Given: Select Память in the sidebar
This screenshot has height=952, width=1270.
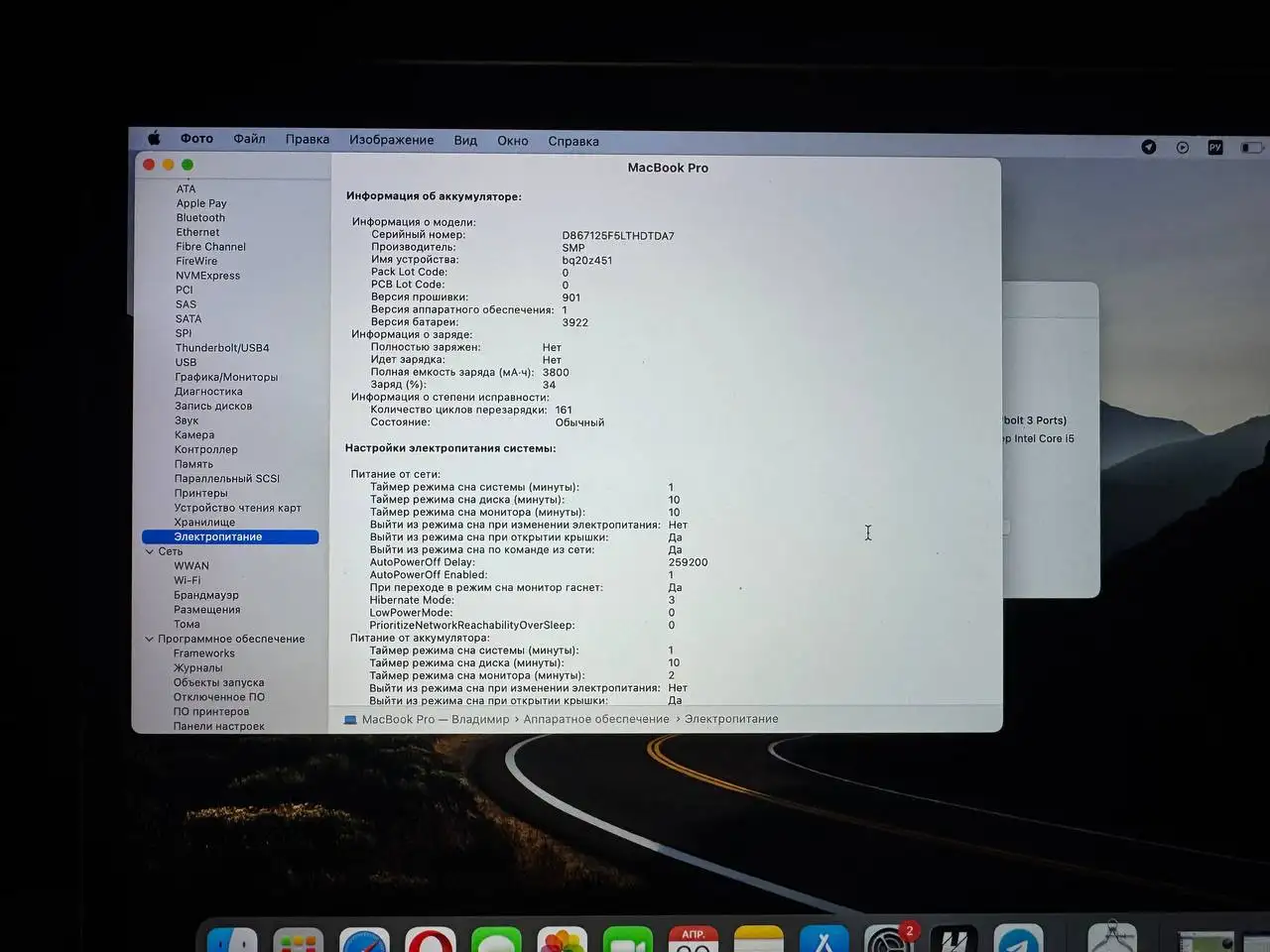Looking at the screenshot, I should tap(193, 464).
